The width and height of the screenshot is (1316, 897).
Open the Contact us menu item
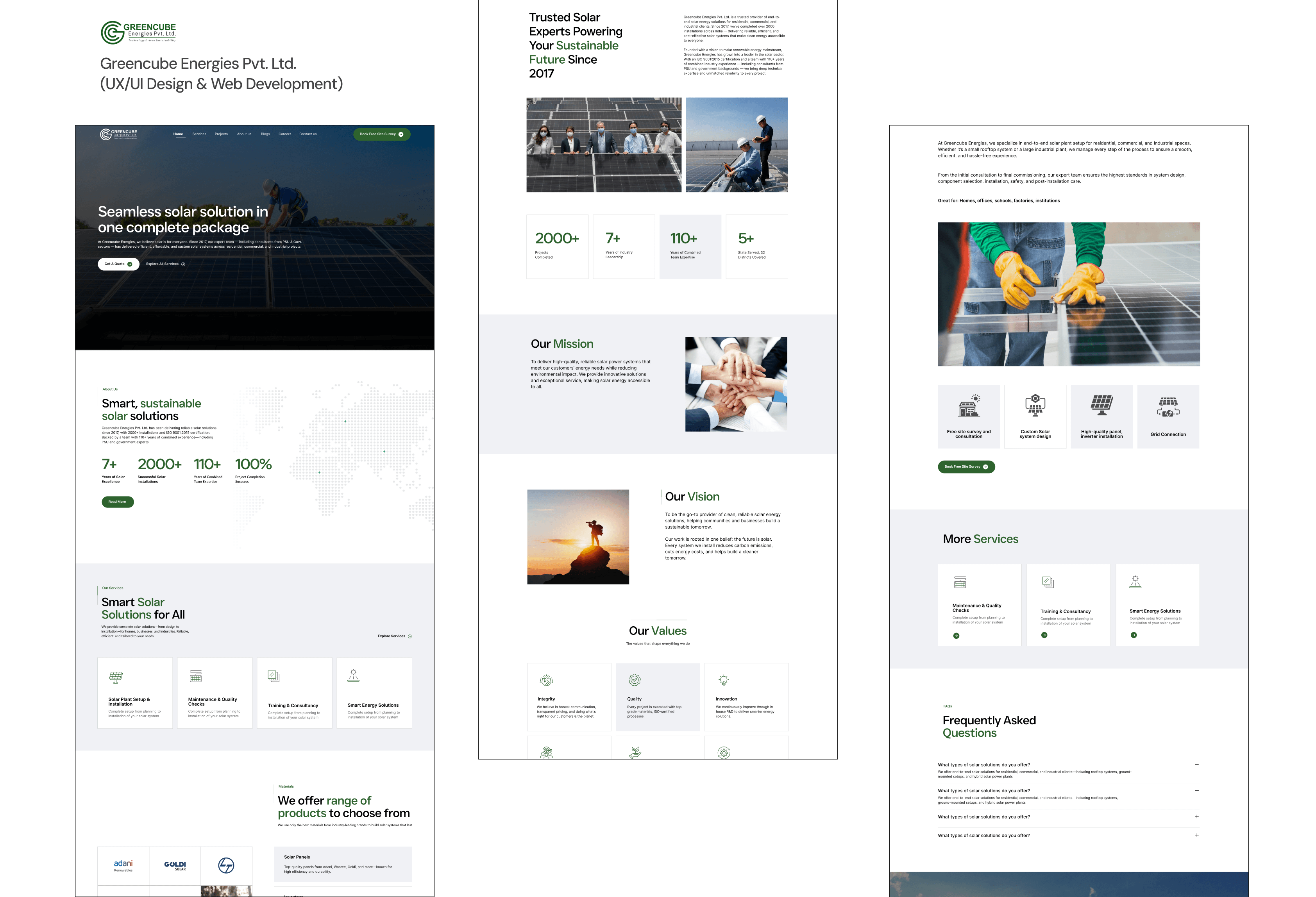(308, 134)
